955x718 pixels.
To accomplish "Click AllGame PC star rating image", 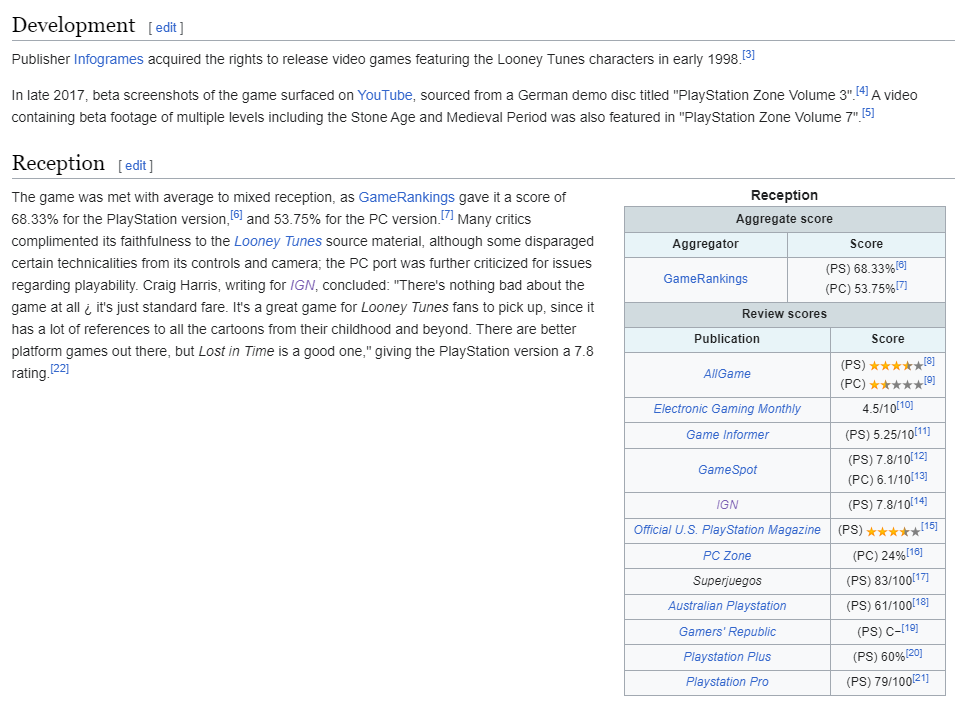I will point(896,385).
